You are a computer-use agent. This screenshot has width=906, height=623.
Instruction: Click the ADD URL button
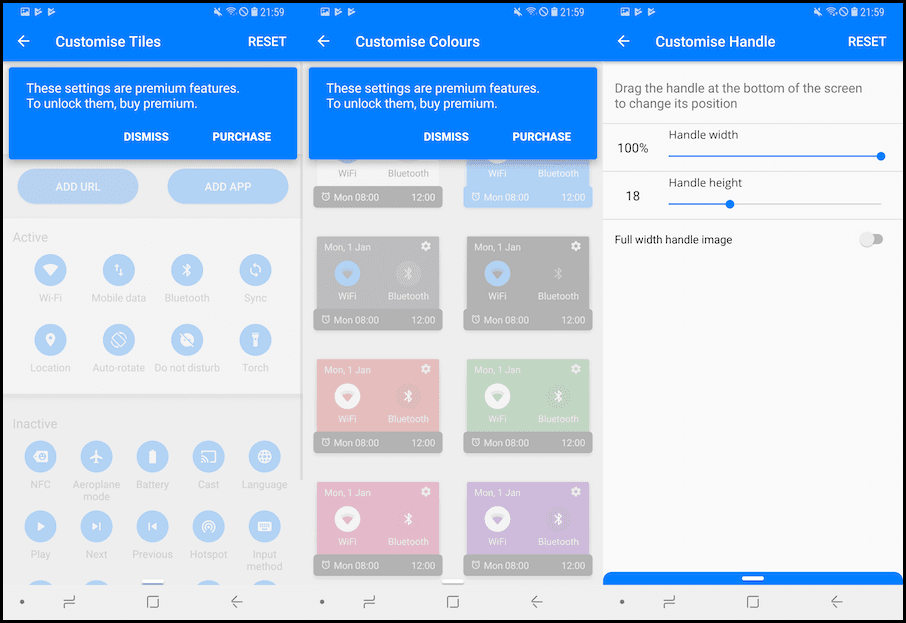(78, 187)
